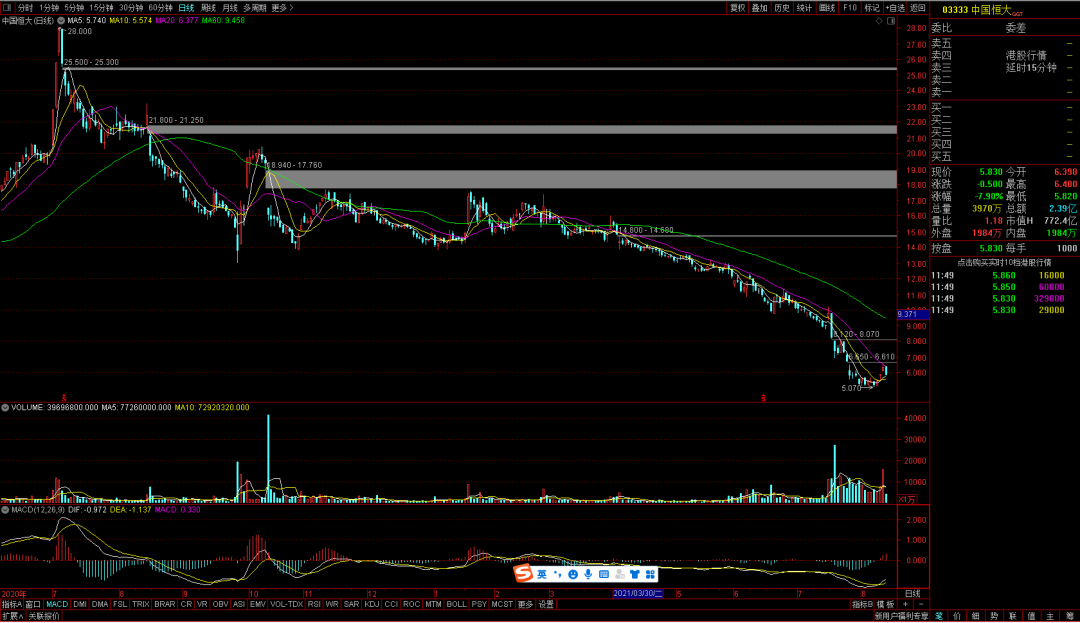Screen dimensions: 1080x623
Task: Expand 更多 periods arrow
Action: pyautogui.click(x=282, y=8)
